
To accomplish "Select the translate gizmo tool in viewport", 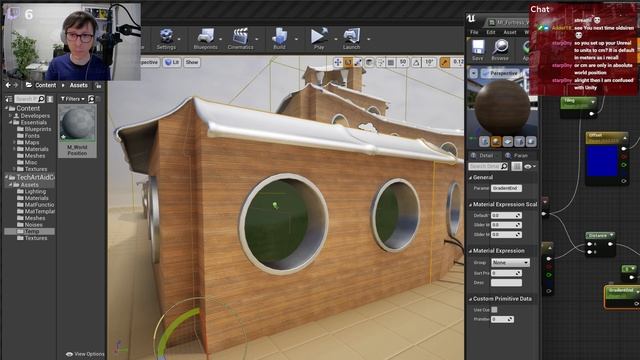I will (338, 62).
